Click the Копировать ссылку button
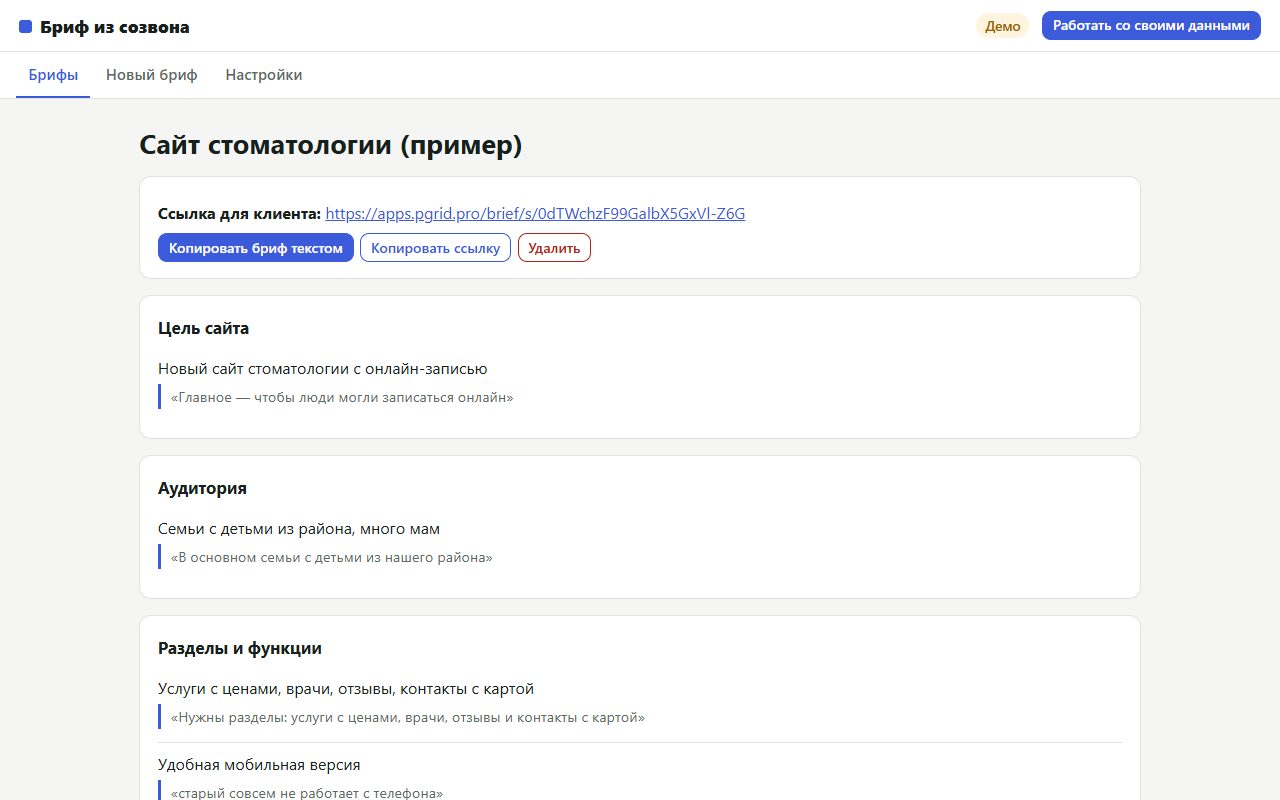This screenshot has width=1280, height=800. pyautogui.click(x=435, y=248)
